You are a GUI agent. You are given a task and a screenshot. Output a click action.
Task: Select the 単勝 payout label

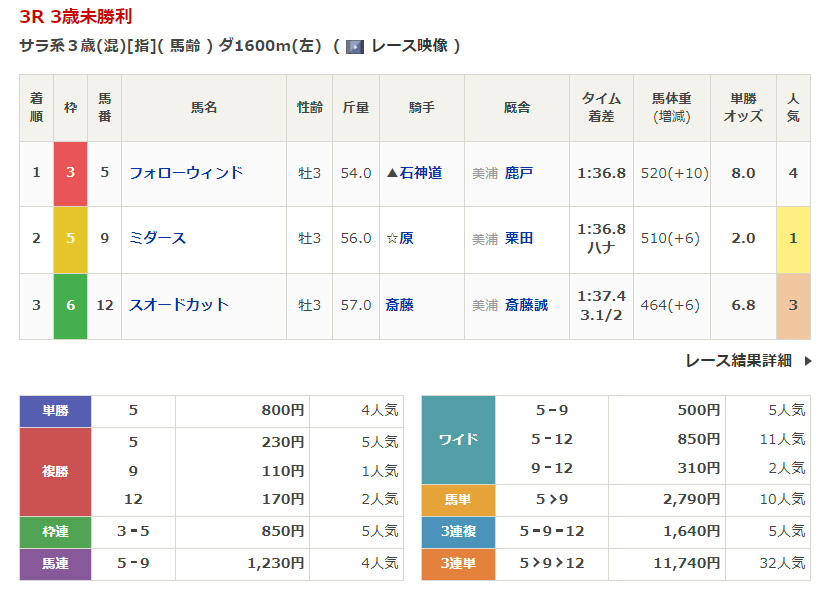coord(55,410)
